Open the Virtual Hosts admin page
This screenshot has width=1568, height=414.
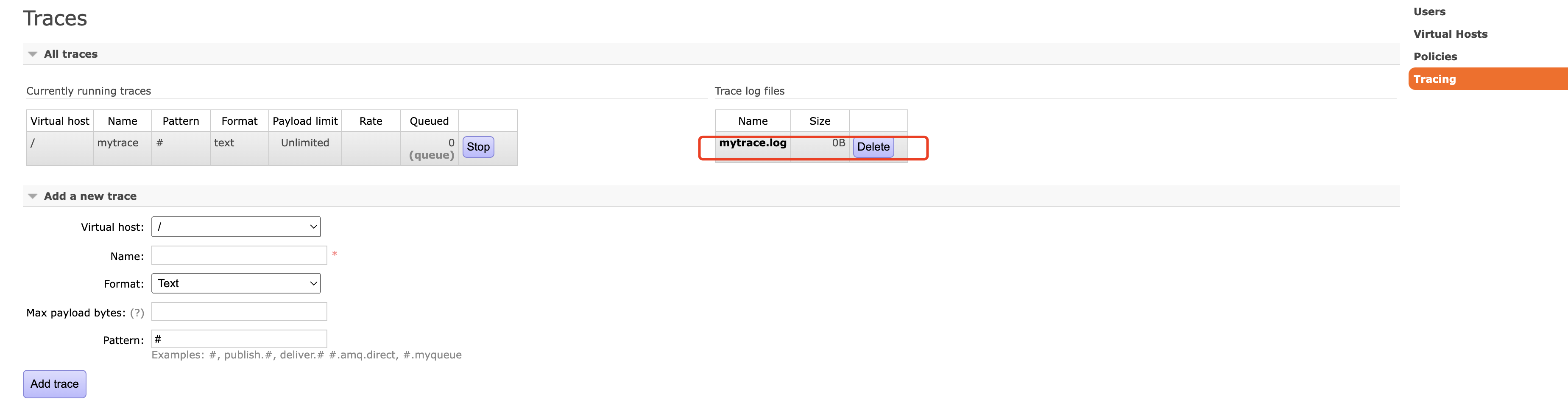[1450, 34]
